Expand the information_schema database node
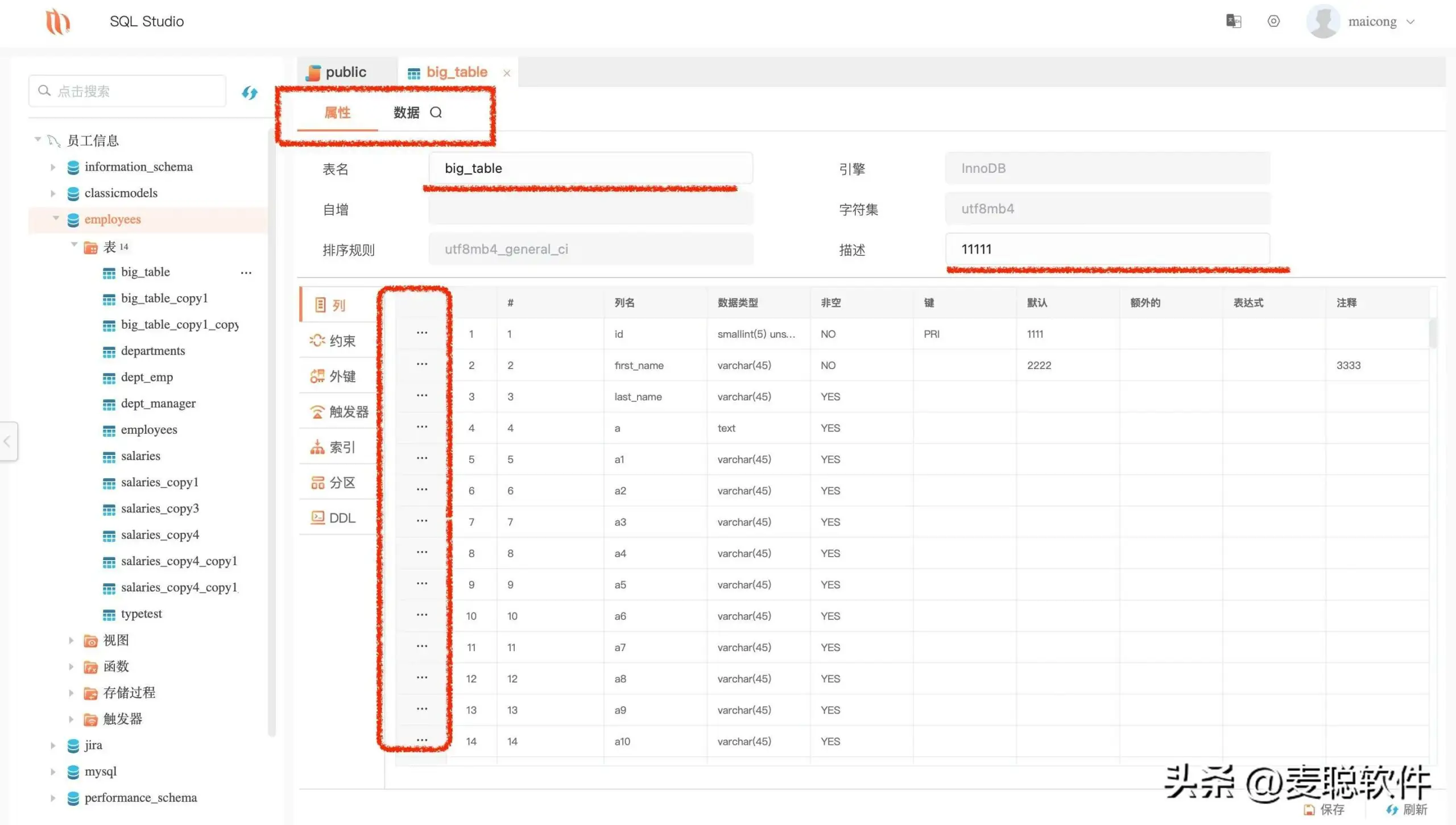Image resolution: width=1456 pixels, height=825 pixels. click(x=53, y=167)
